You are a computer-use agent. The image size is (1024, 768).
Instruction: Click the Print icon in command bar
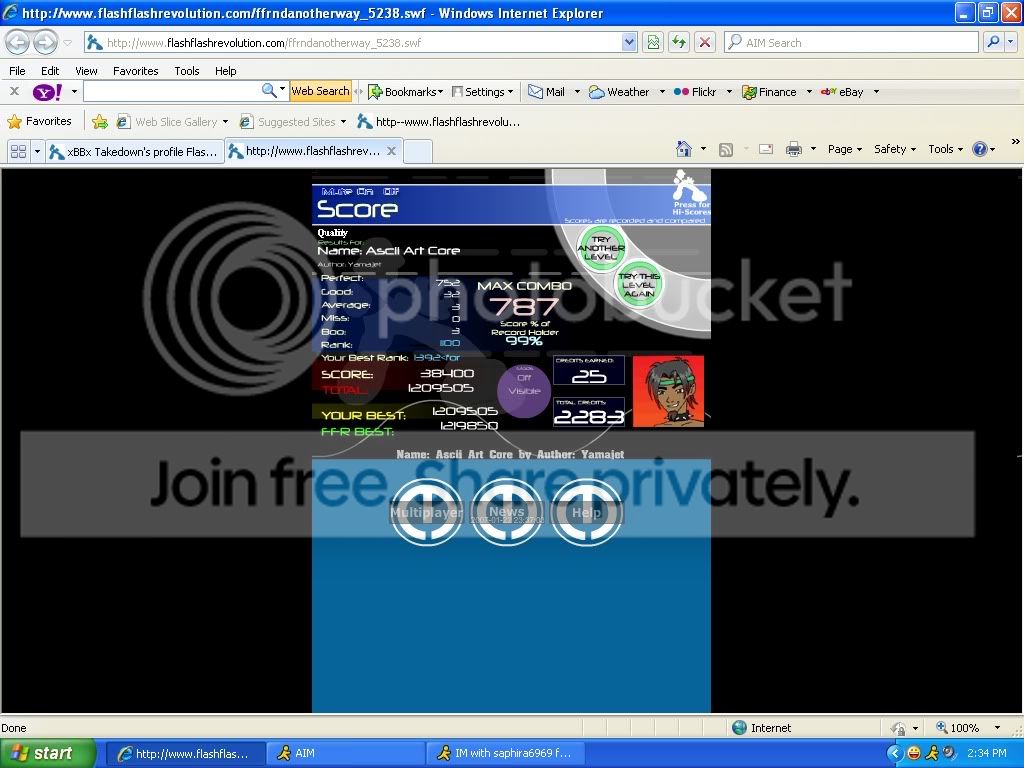pos(794,149)
